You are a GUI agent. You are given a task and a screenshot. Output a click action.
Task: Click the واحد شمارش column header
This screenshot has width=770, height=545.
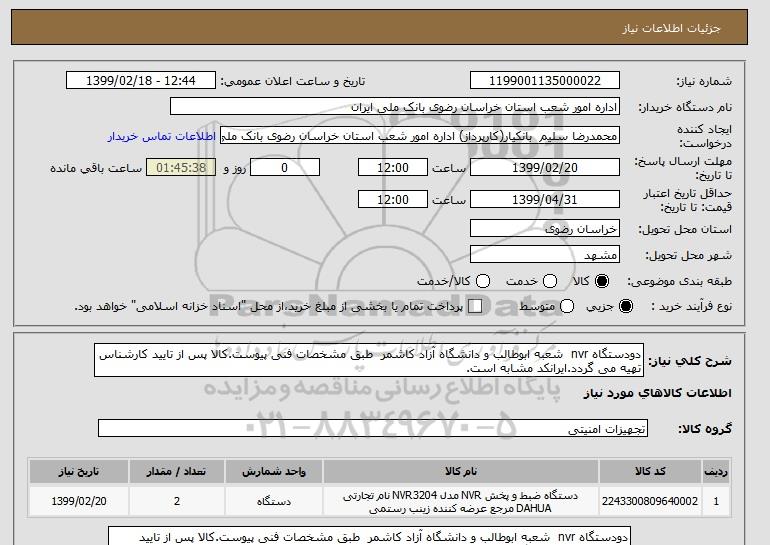pos(274,471)
